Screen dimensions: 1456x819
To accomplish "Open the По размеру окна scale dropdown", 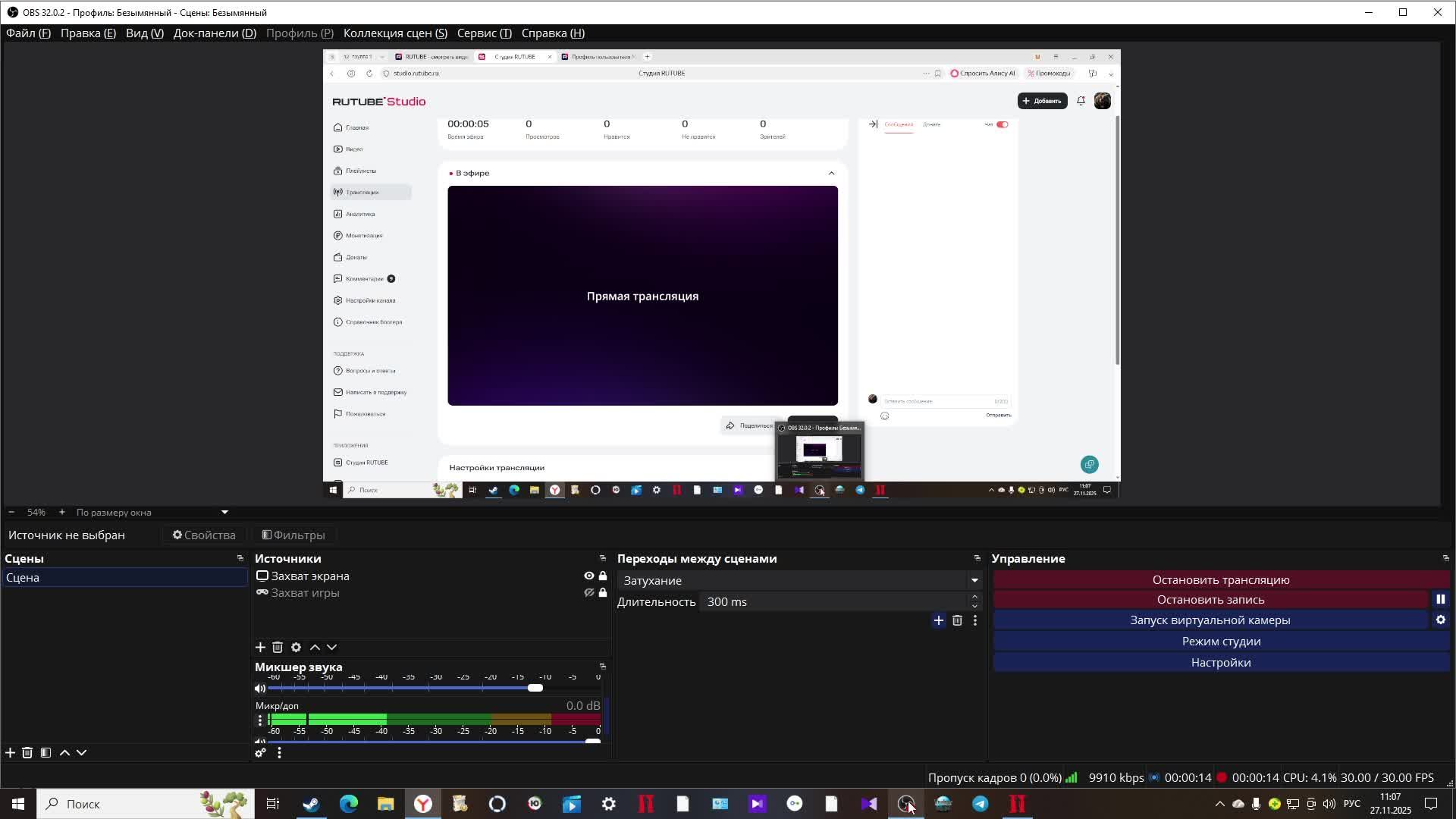I will 224,512.
